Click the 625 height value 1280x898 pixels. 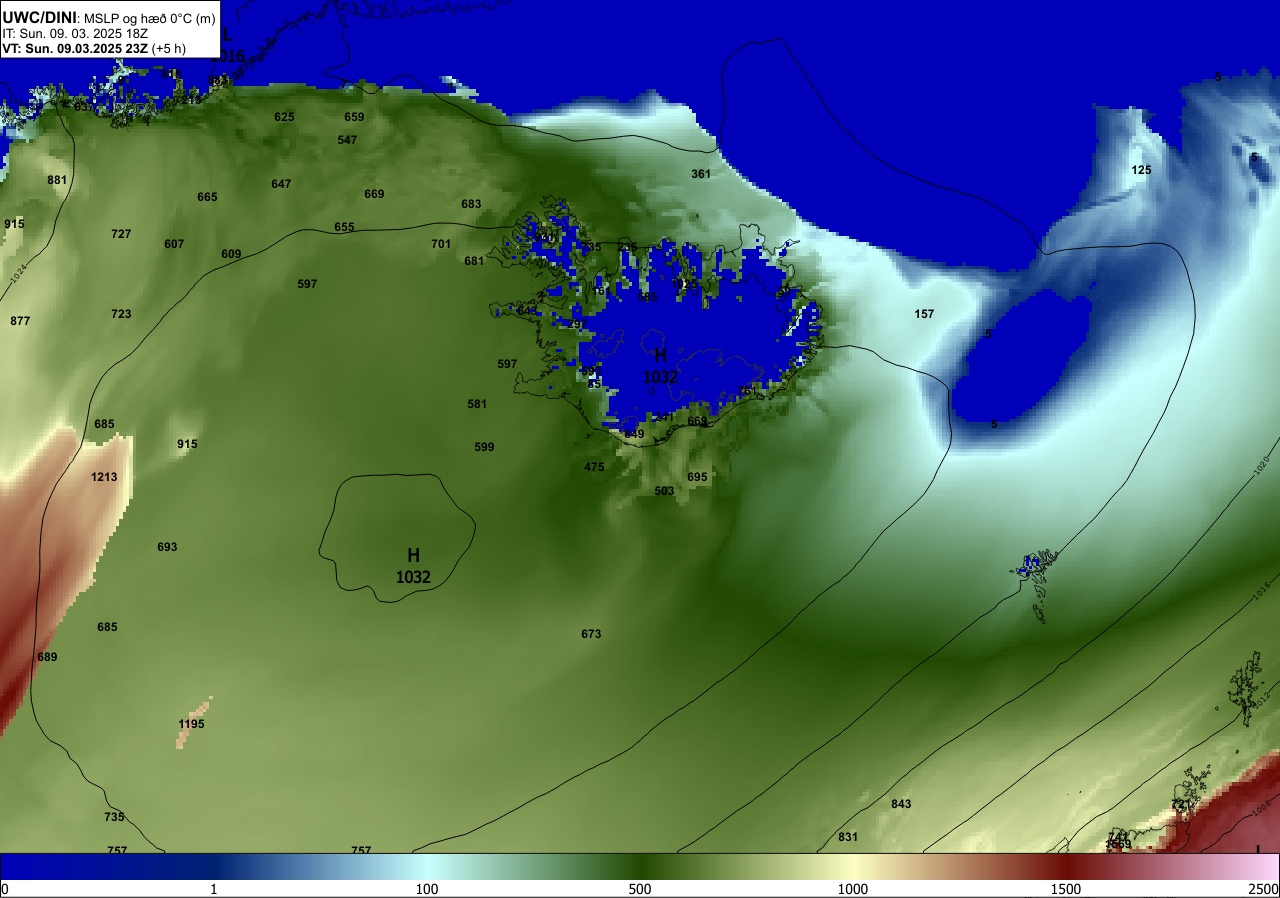click(285, 117)
